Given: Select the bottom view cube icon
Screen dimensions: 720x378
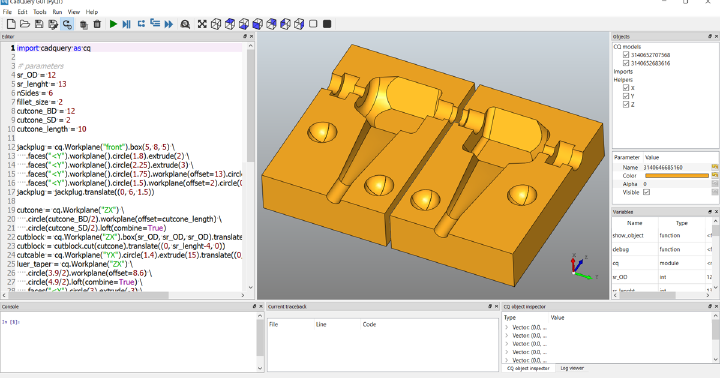Looking at the screenshot, I should 244,24.
